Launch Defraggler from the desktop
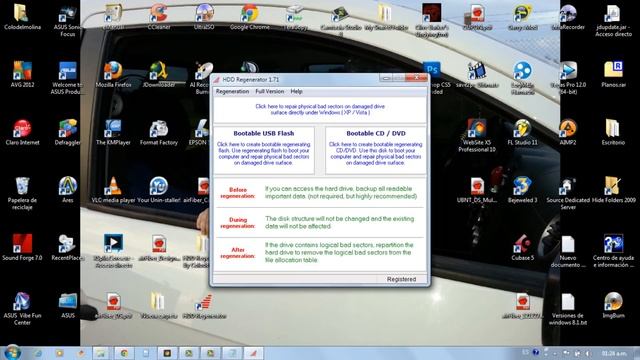This screenshot has height=360, width=640. 67,132
